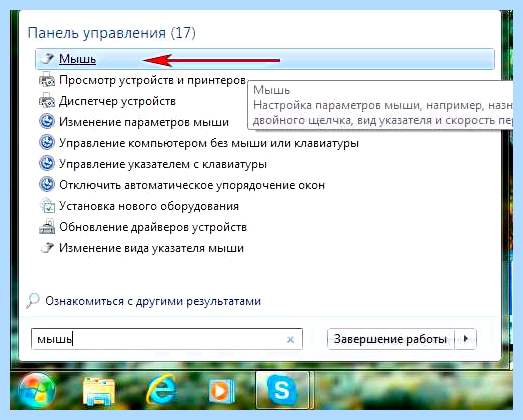The width and height of the screenshot is (523, 420).
Task: Open the Мышь control panel result
Action: 265,59
